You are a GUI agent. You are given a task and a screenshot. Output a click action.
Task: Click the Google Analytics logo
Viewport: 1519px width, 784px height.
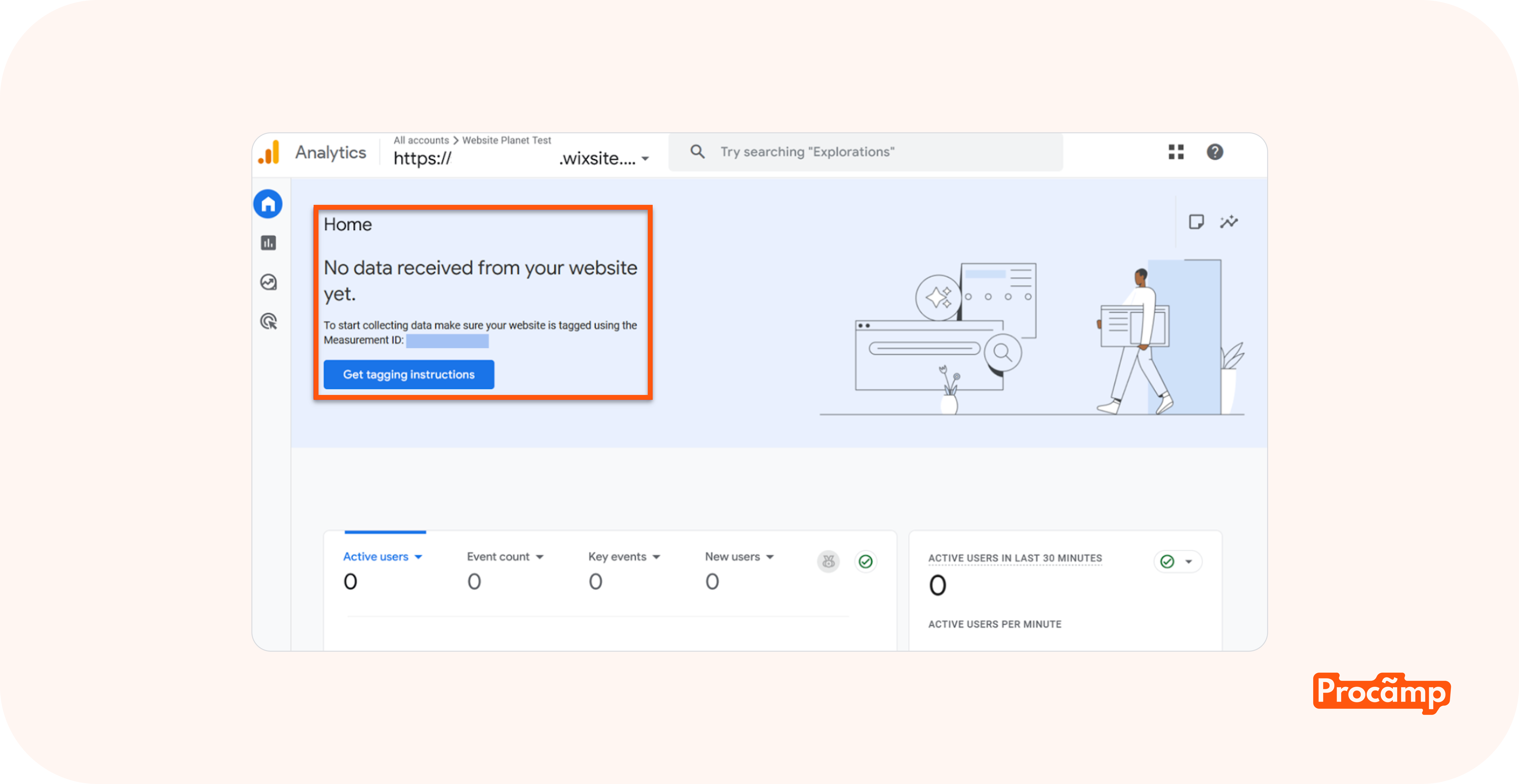[x=269, y=153]
